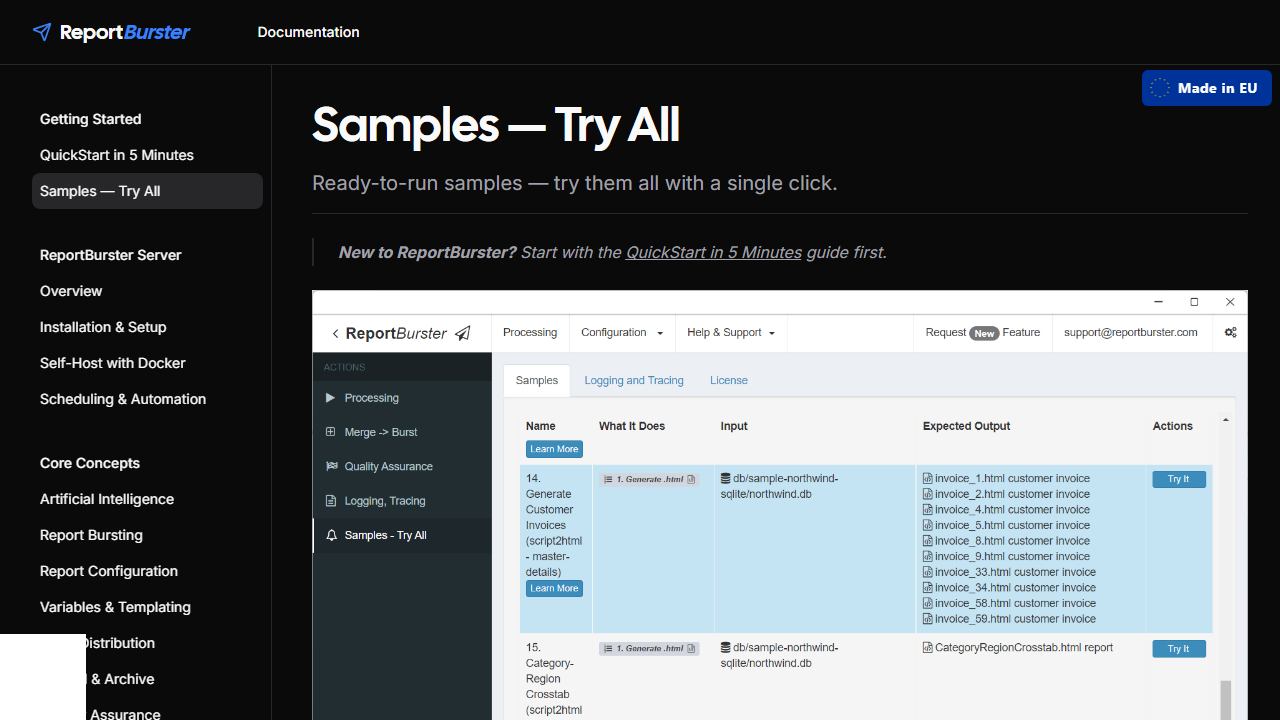Click the What It Does column header
The image size is (1280, 720).
(x=632, y=426)
